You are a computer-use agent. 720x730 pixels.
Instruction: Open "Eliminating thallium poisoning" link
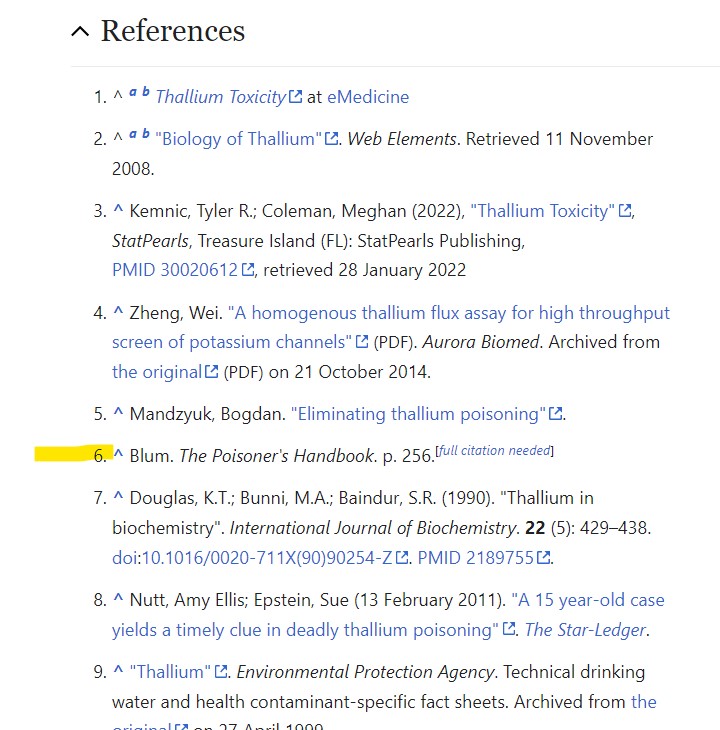pos(418,414)
